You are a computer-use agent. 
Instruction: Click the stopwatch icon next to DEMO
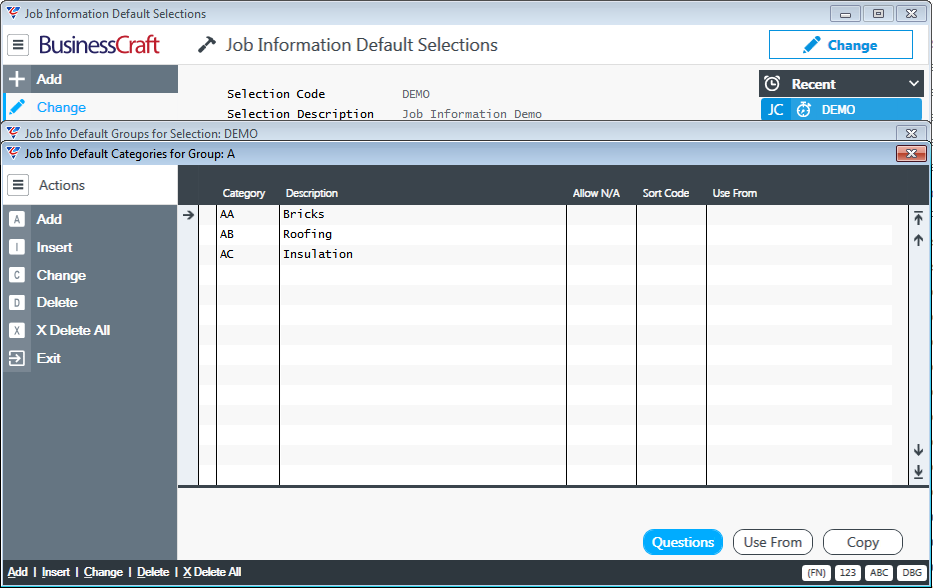coord(804,110)
